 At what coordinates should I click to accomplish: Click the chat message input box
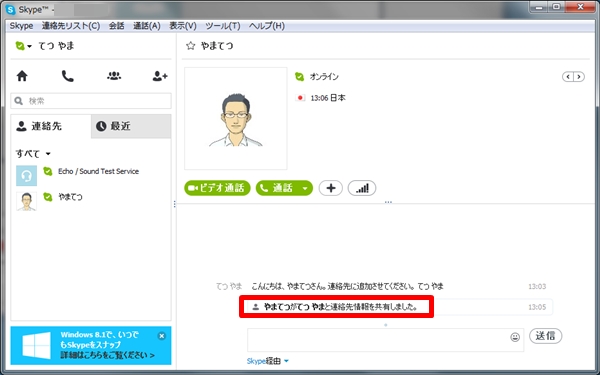(385, 340)
